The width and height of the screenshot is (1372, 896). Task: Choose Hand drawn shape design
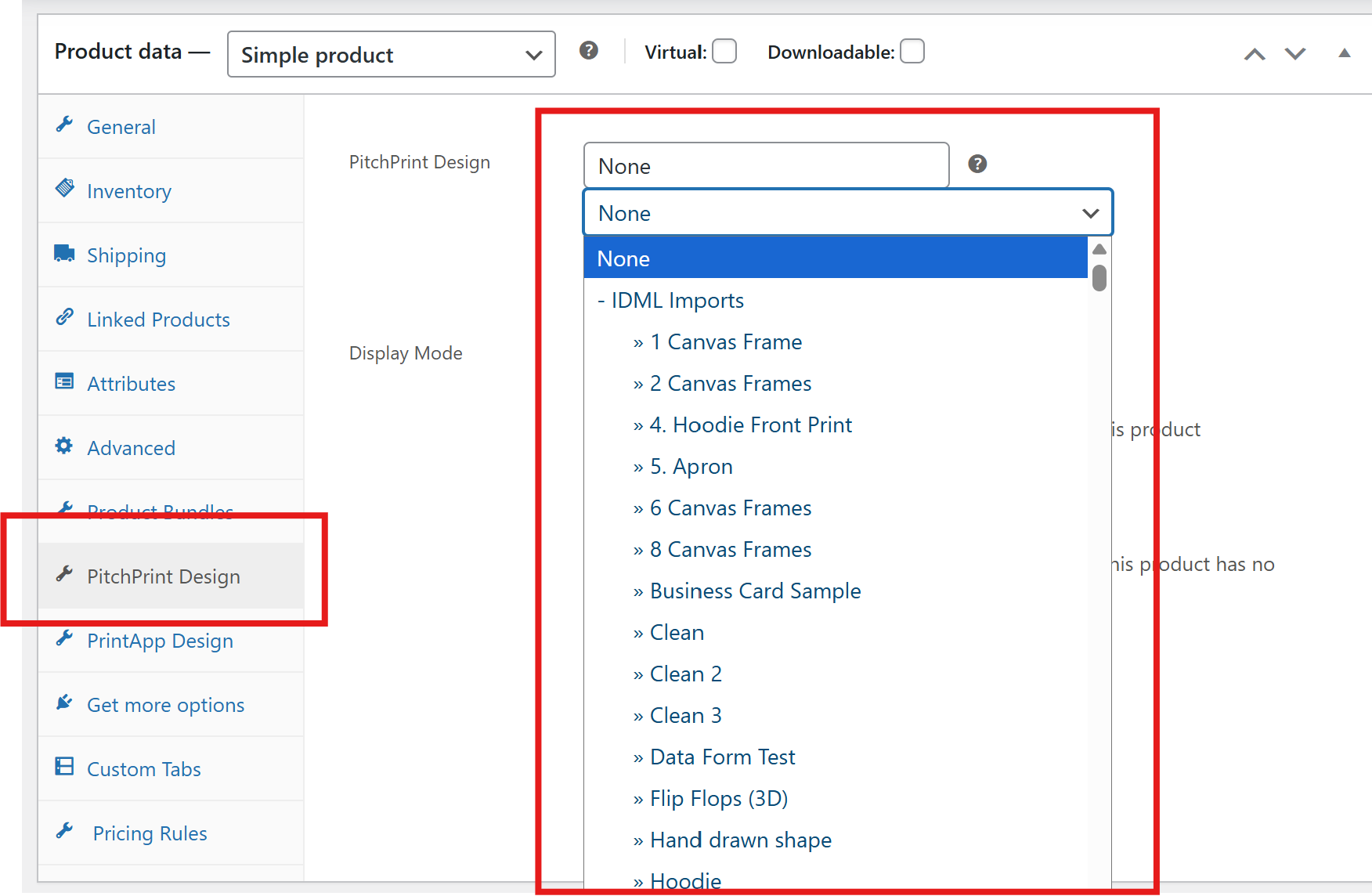coord(836,840)
